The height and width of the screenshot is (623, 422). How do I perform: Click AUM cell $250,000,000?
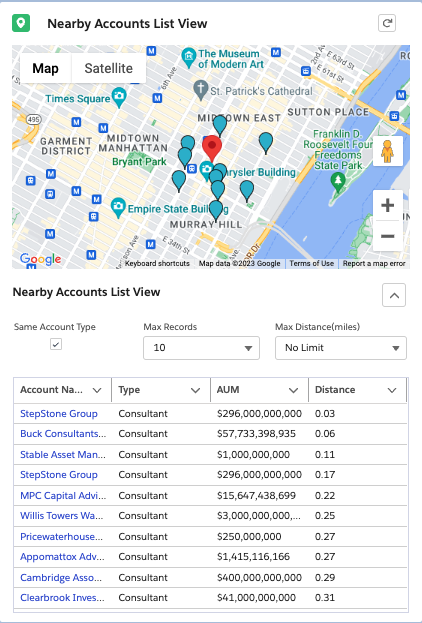coord(249,536)
